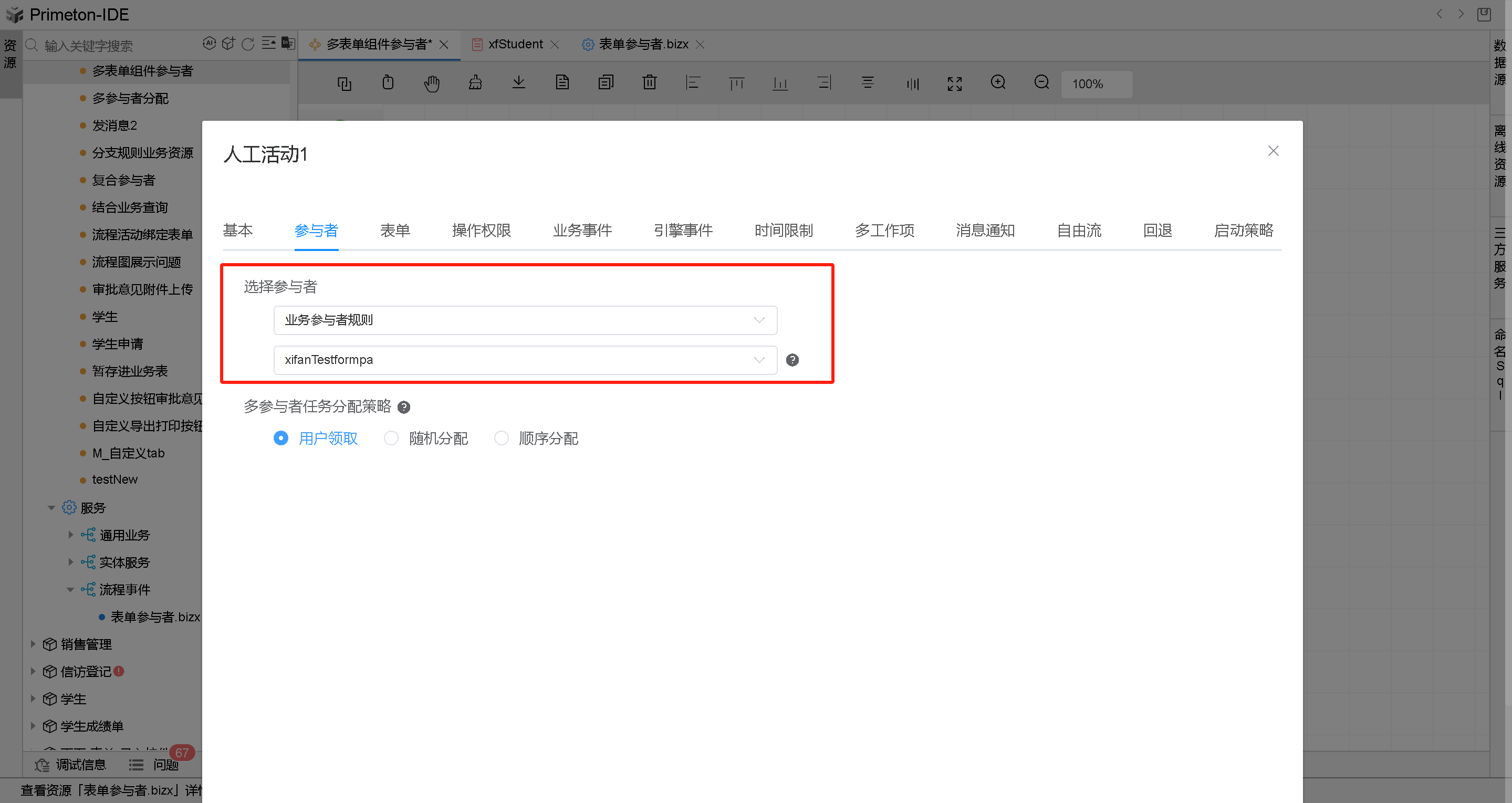This screenshot has width=1512, height=803.
Task: Select the 用户领取 radio button
Action: [x=281, y=438]
